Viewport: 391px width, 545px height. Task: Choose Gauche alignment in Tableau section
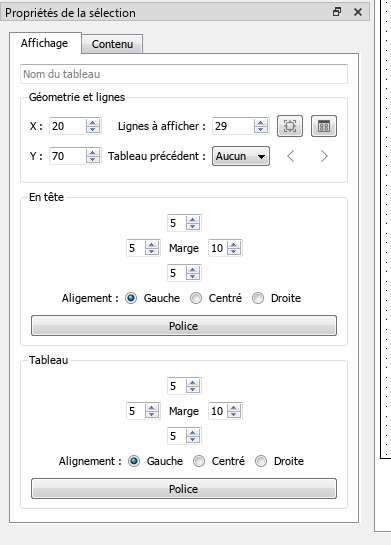pos(134,461)
